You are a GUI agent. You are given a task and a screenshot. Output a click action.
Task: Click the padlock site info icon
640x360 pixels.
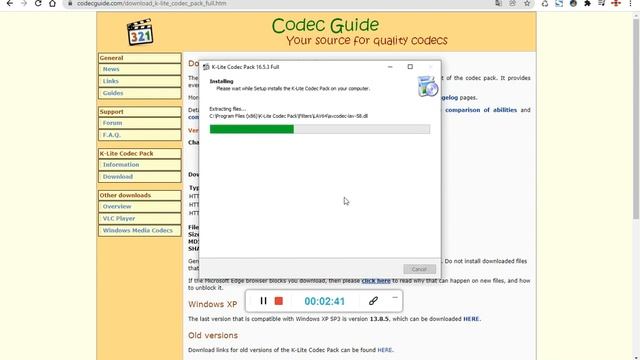click(x=70, y=3)
